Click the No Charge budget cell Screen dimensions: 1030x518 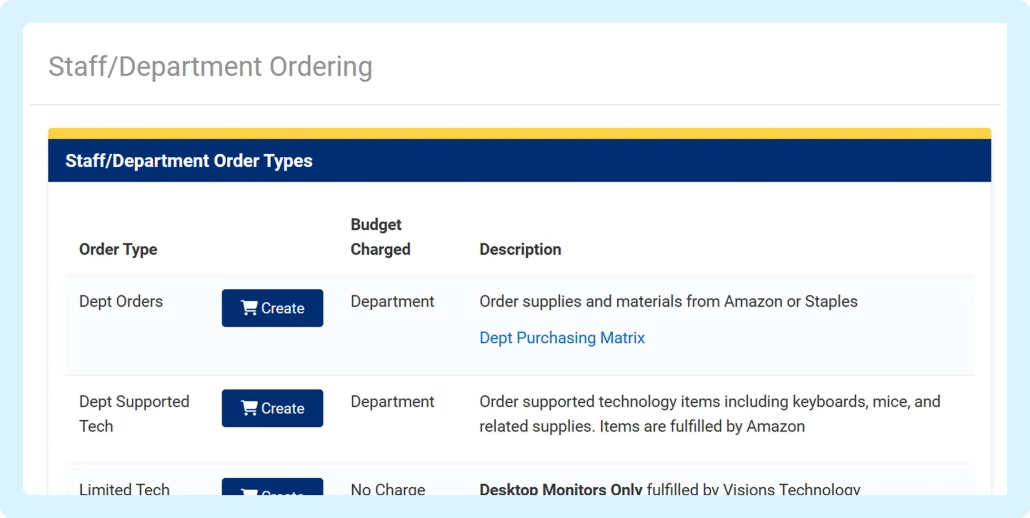388,489
